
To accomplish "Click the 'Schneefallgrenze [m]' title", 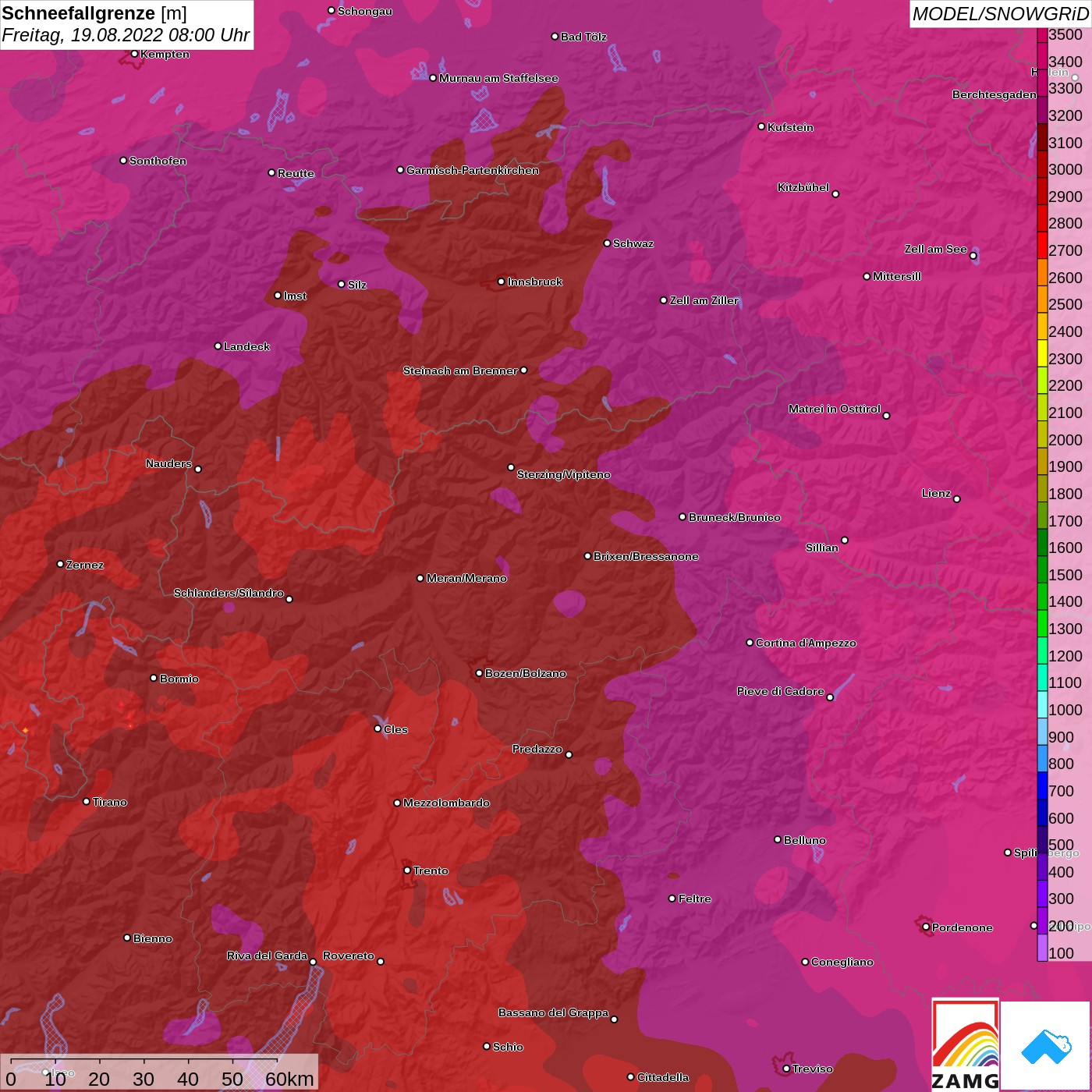I will coord(94,13).
